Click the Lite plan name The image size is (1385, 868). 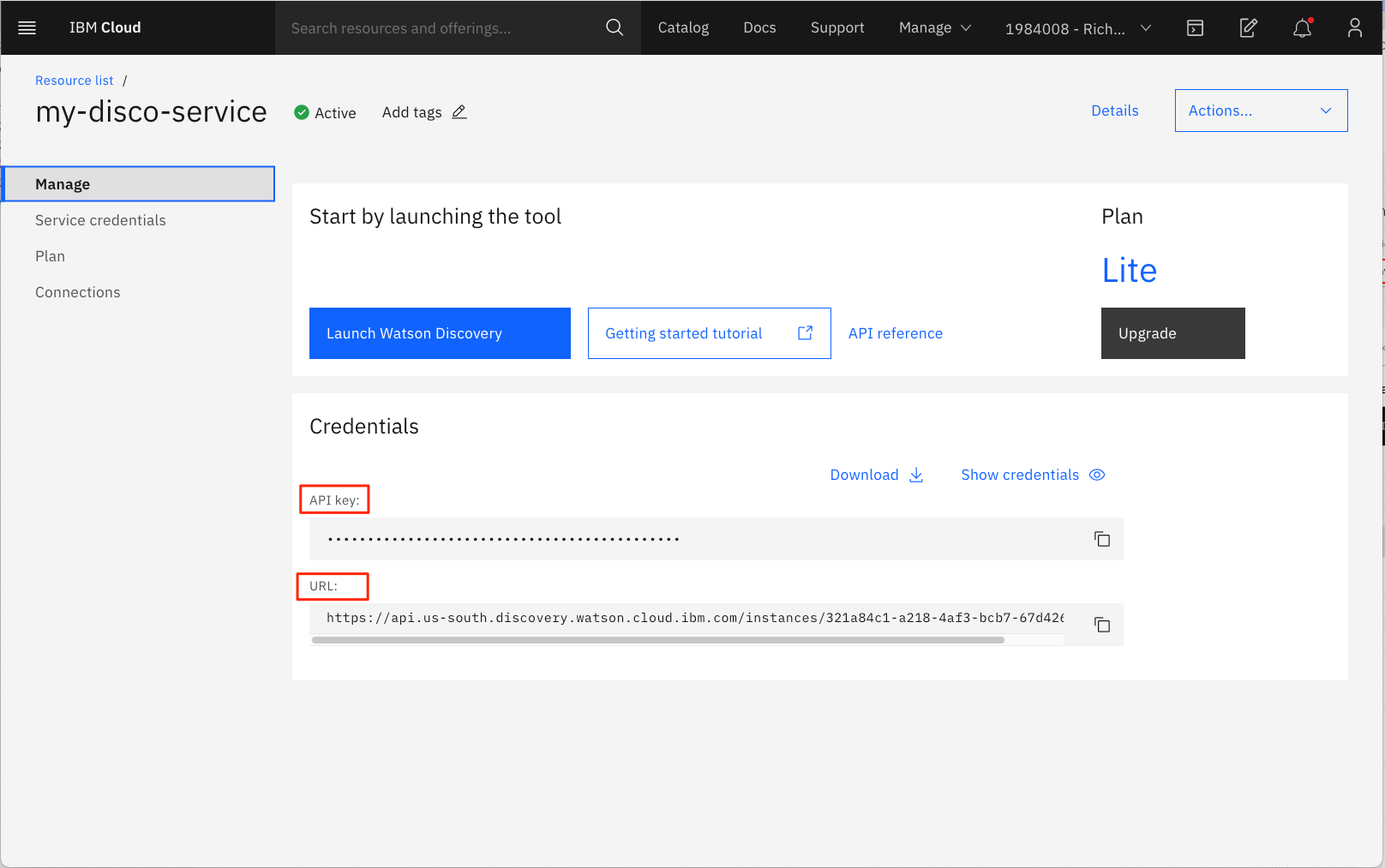coord(1130,271)
